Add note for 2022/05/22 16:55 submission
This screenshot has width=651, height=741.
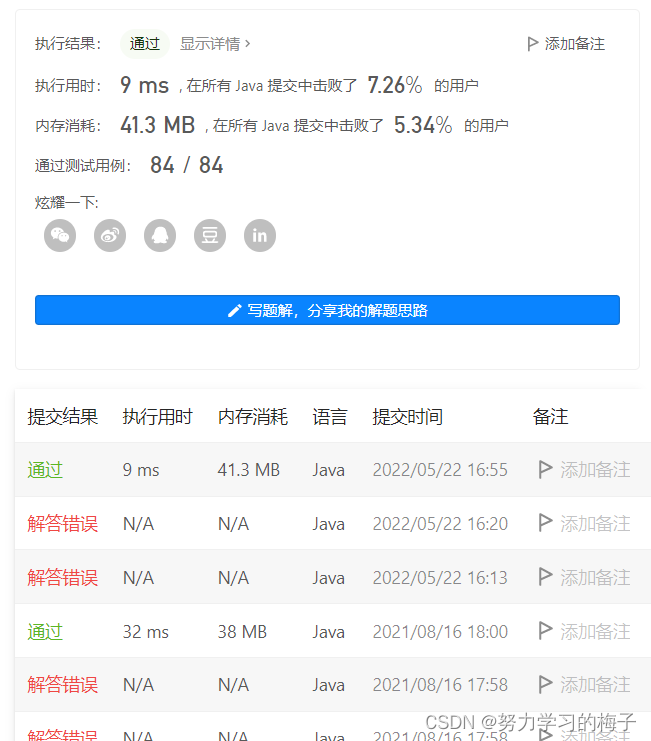click(x=595, y=470)
